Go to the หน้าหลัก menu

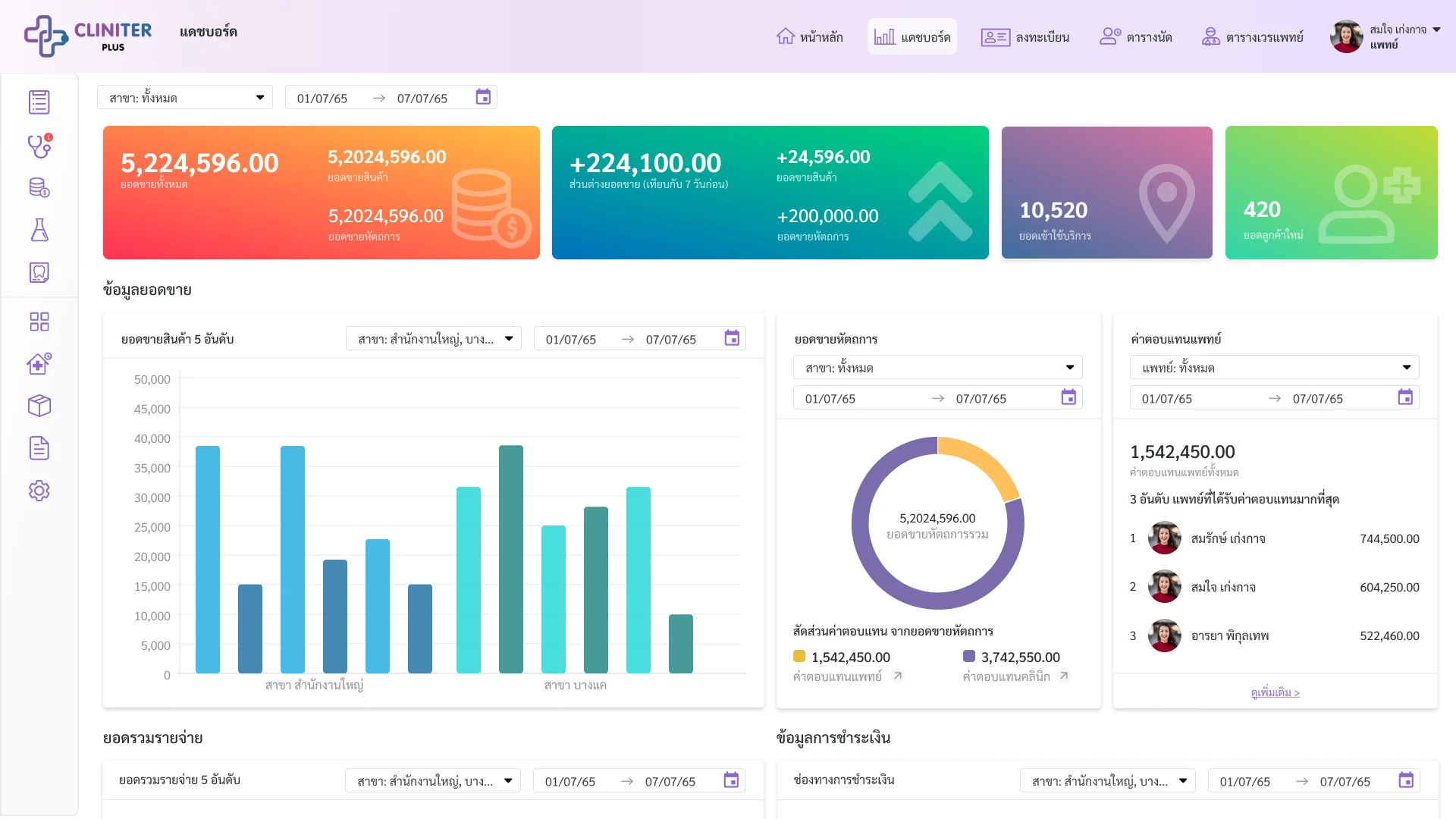pos(809,36)
